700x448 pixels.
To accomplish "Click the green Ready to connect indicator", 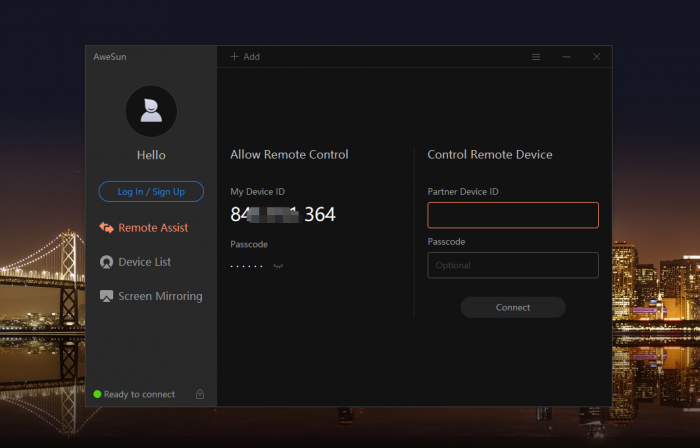I will pos(97,394).
